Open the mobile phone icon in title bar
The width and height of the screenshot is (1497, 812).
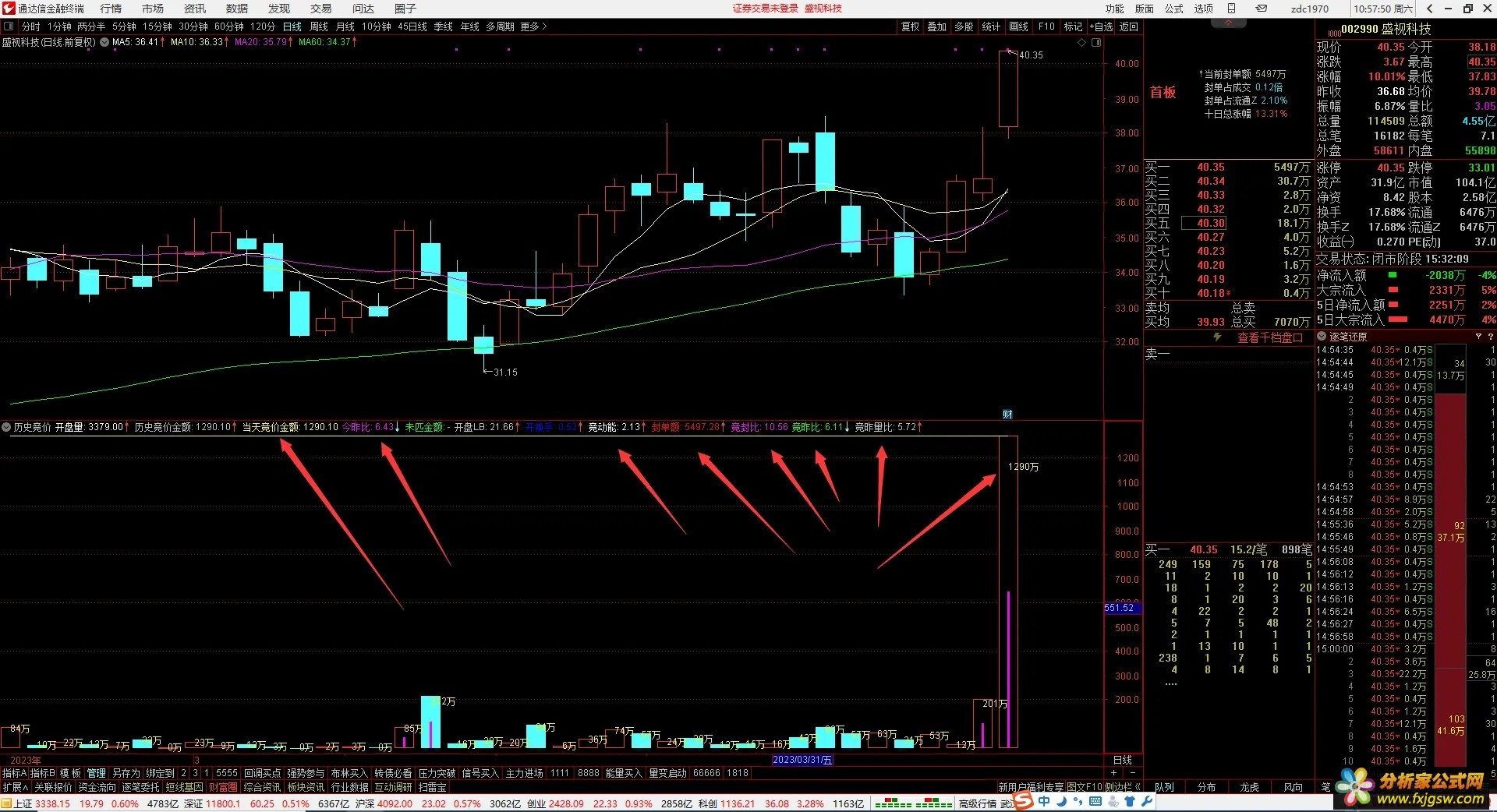coord(1231,9)
